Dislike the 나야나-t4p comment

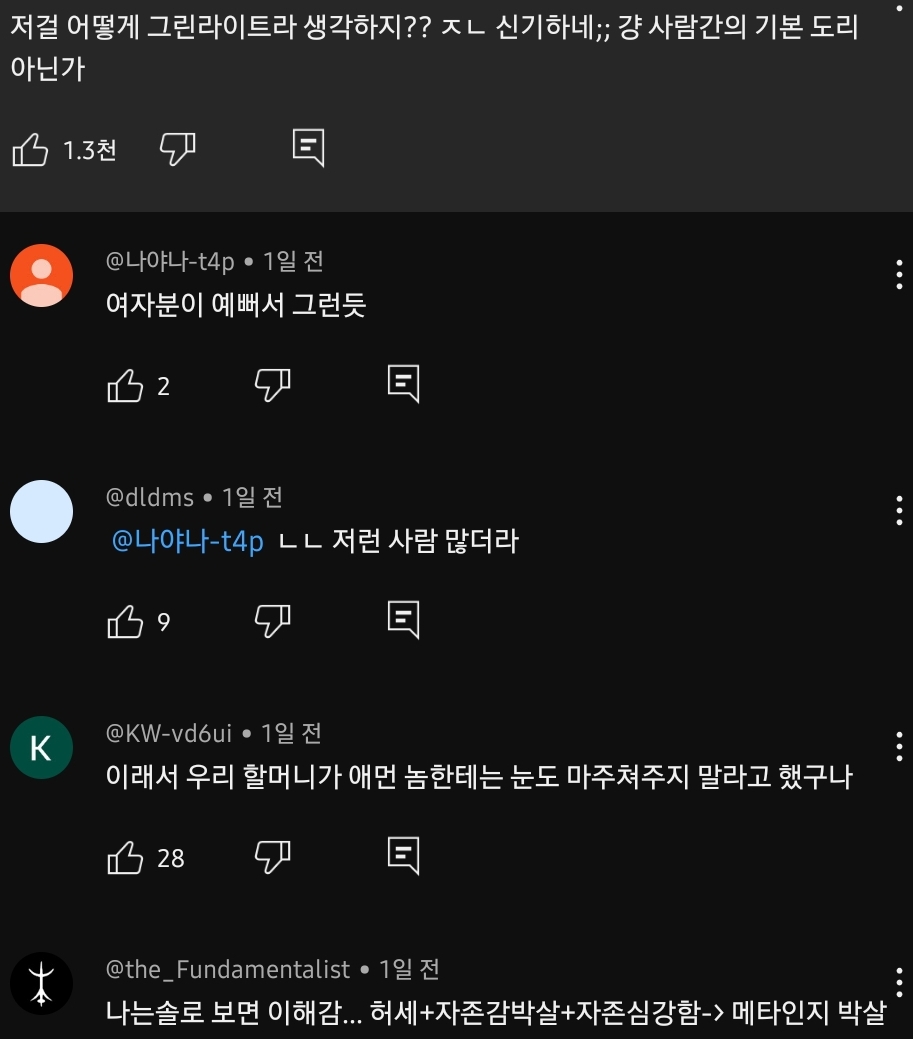pyautogui.click(x=272, y=384)
